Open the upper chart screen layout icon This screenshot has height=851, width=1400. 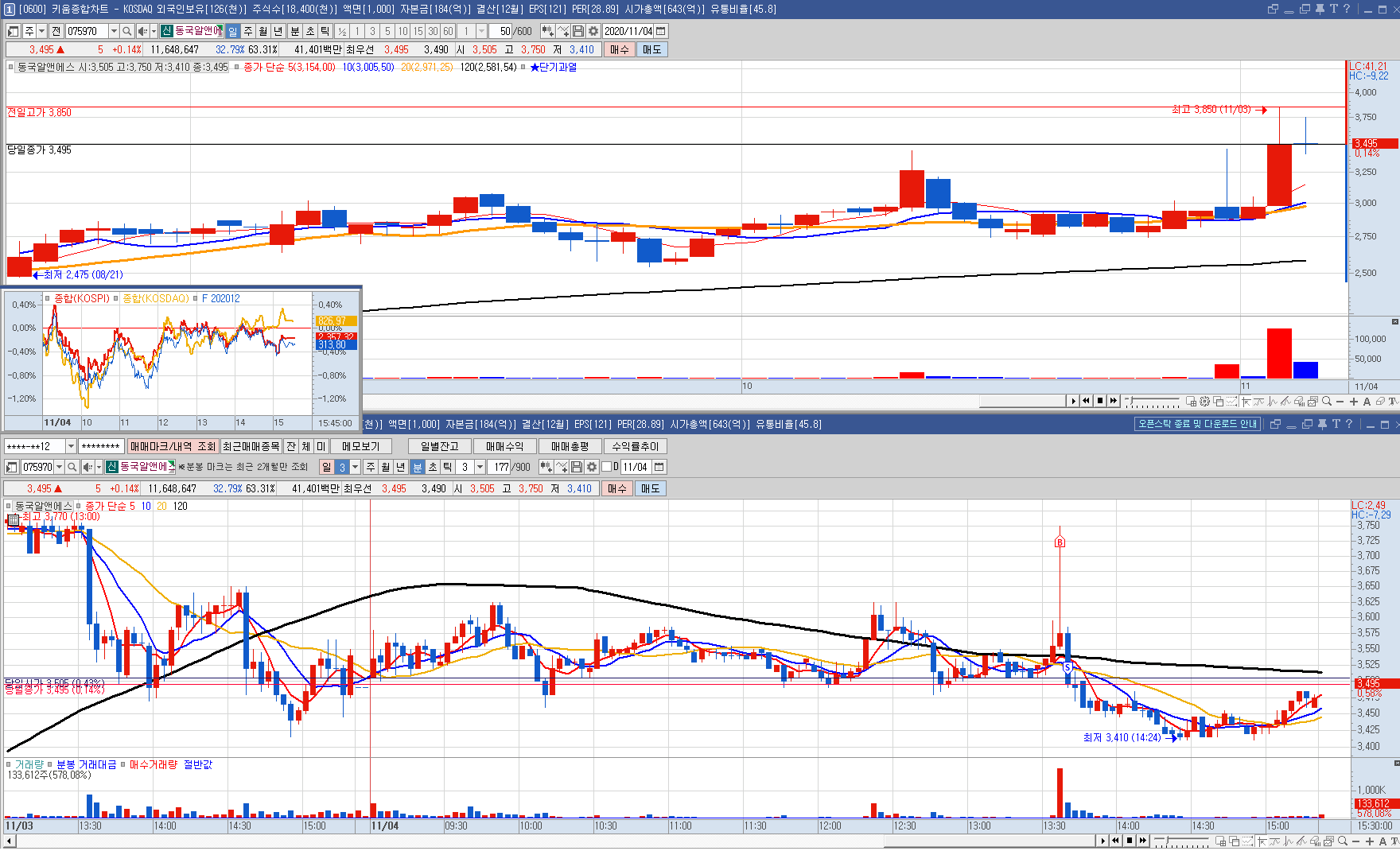(x=13, y=31)
